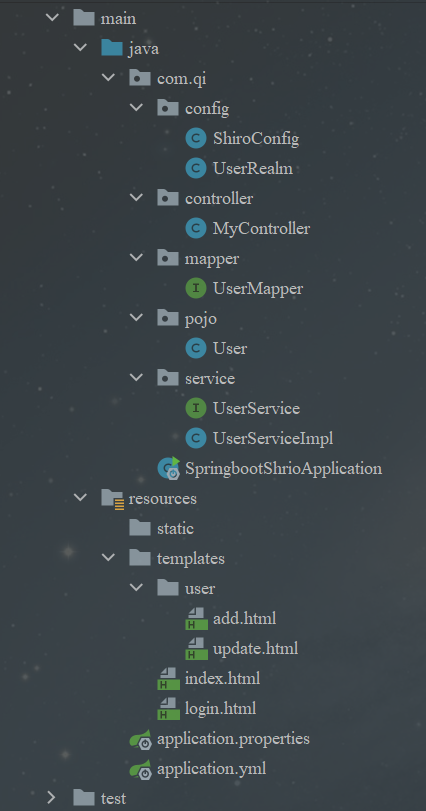This screenshot has width=426, height=811.
Task: Click the add.html file icon
Action: tap(196, 619)
